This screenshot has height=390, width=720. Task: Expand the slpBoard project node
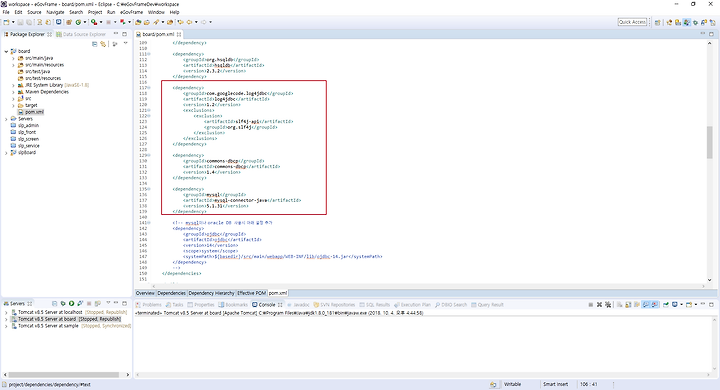coord(6,153)
